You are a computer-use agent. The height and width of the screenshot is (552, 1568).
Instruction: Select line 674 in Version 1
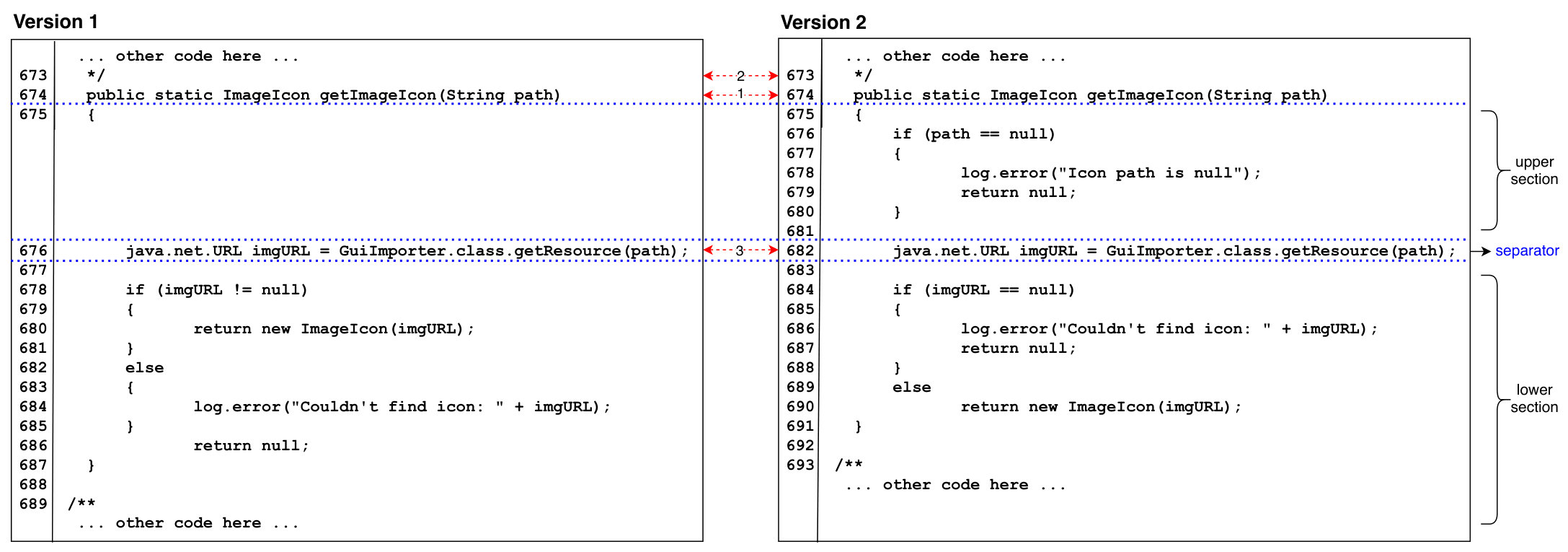tap(323, 95)
